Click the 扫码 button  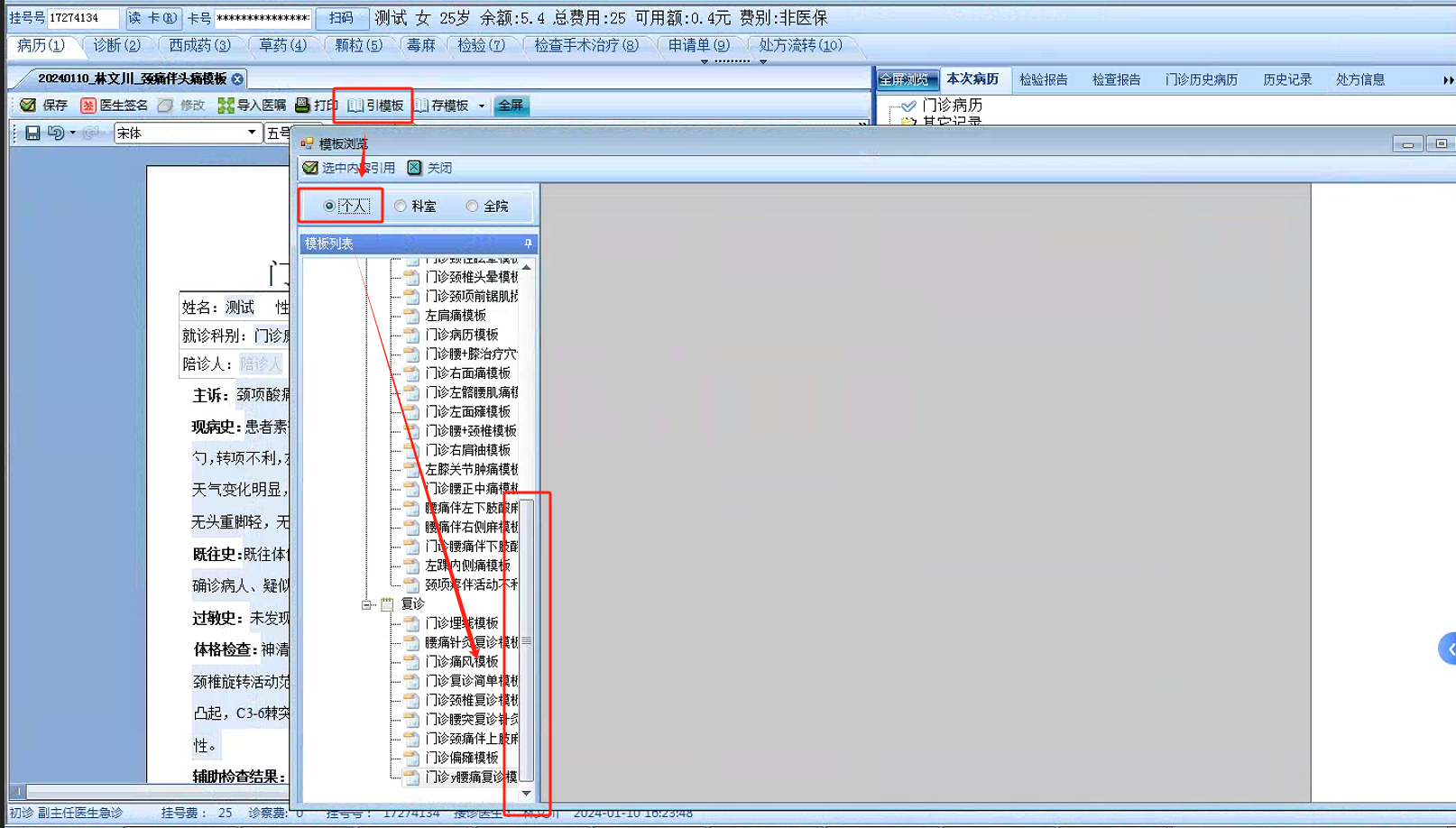341,18
